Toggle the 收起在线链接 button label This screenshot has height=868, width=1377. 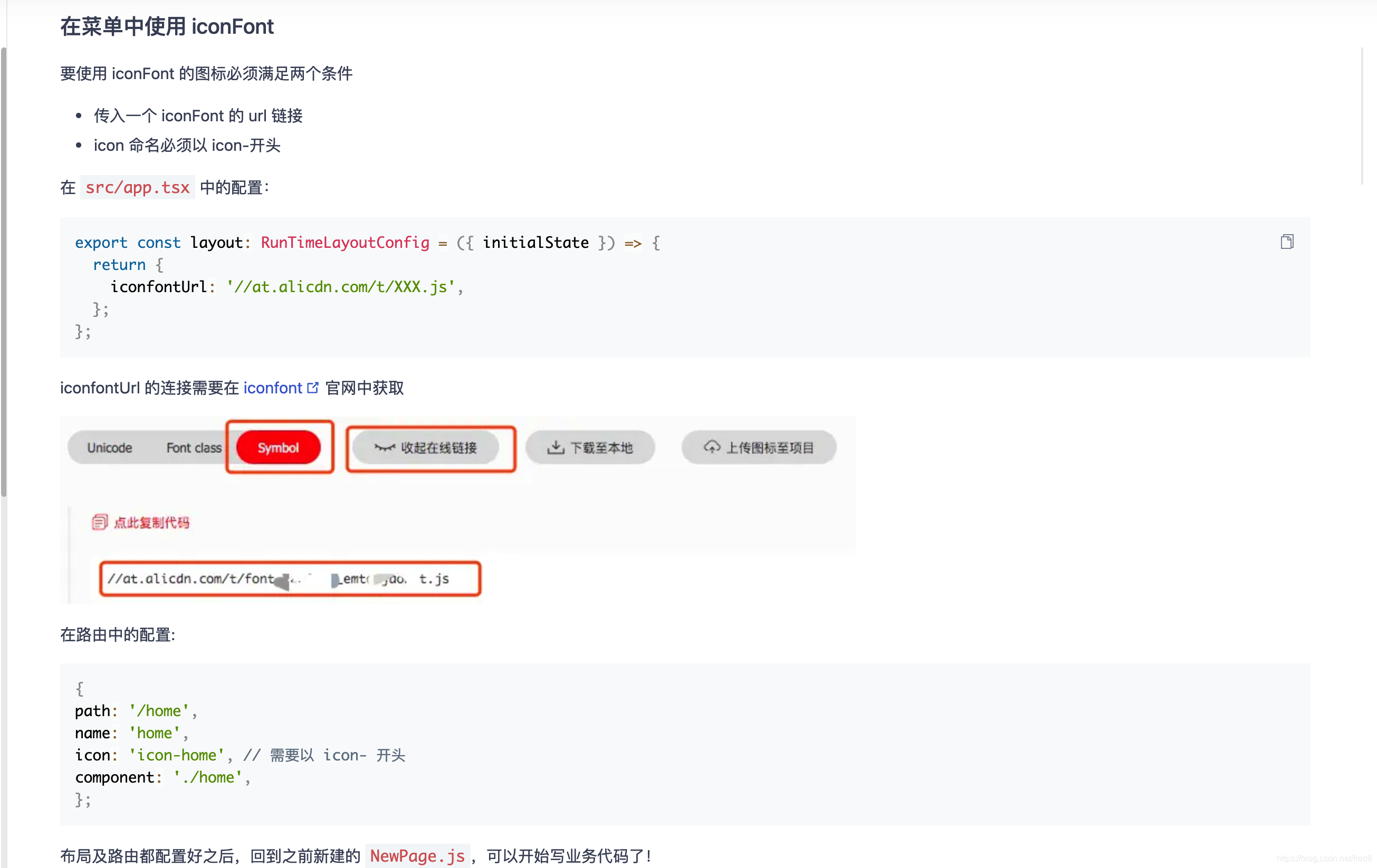[x=438, y=448]
